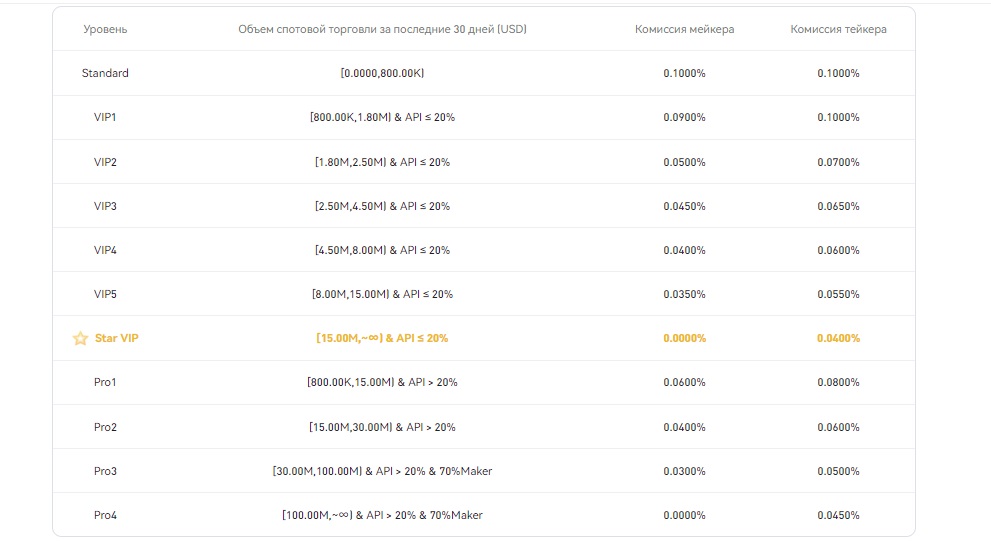Image resolution: width=991 pixels, height=541 pixels.
Task: Select the Star VIP level label
Action: click(117, 339)
